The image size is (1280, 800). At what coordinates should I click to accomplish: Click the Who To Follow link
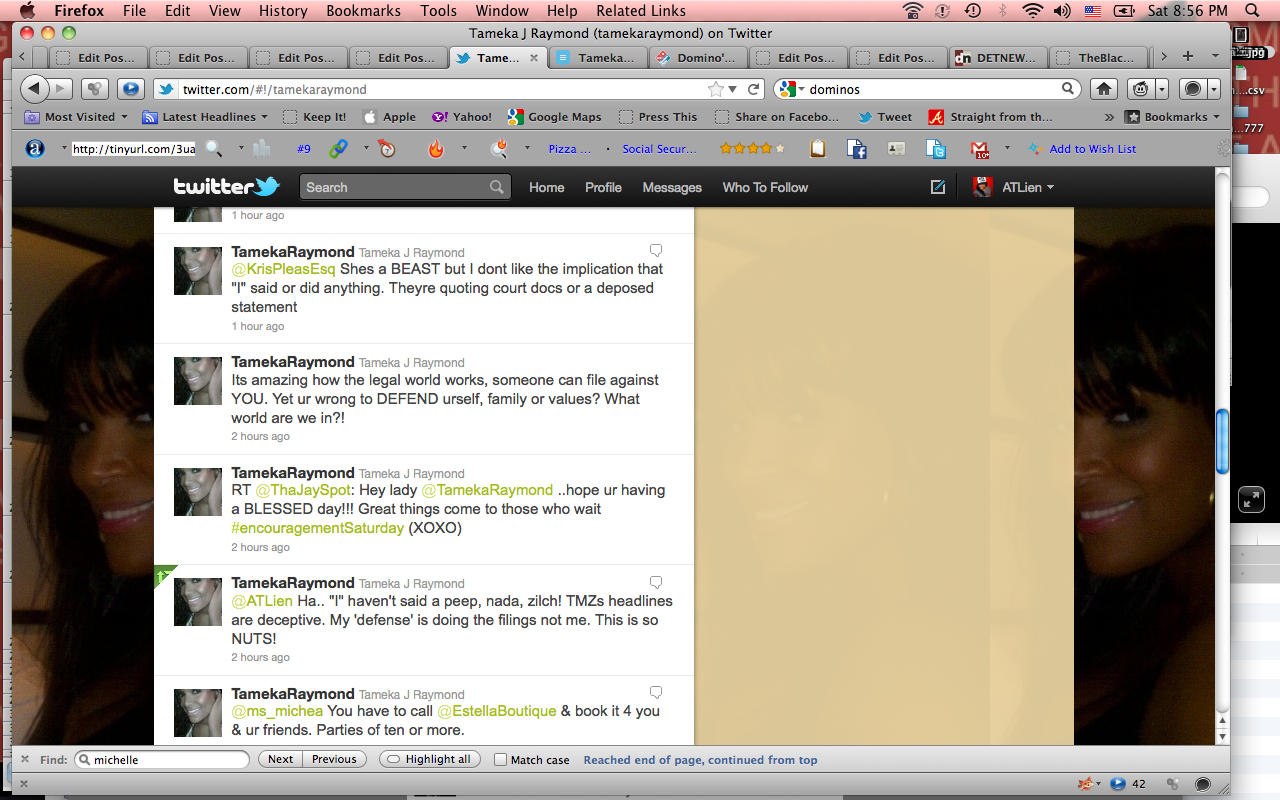765,187
